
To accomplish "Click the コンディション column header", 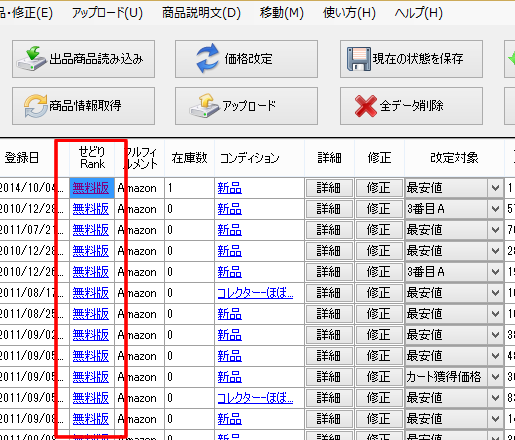I will [259, 158].
